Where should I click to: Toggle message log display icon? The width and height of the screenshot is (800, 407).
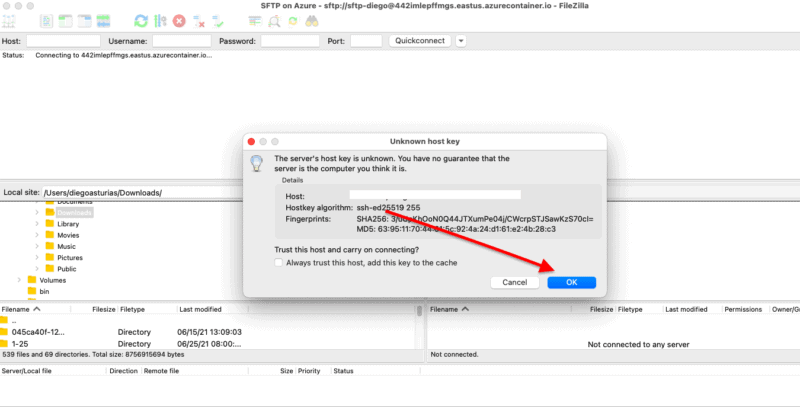point(46,21)
